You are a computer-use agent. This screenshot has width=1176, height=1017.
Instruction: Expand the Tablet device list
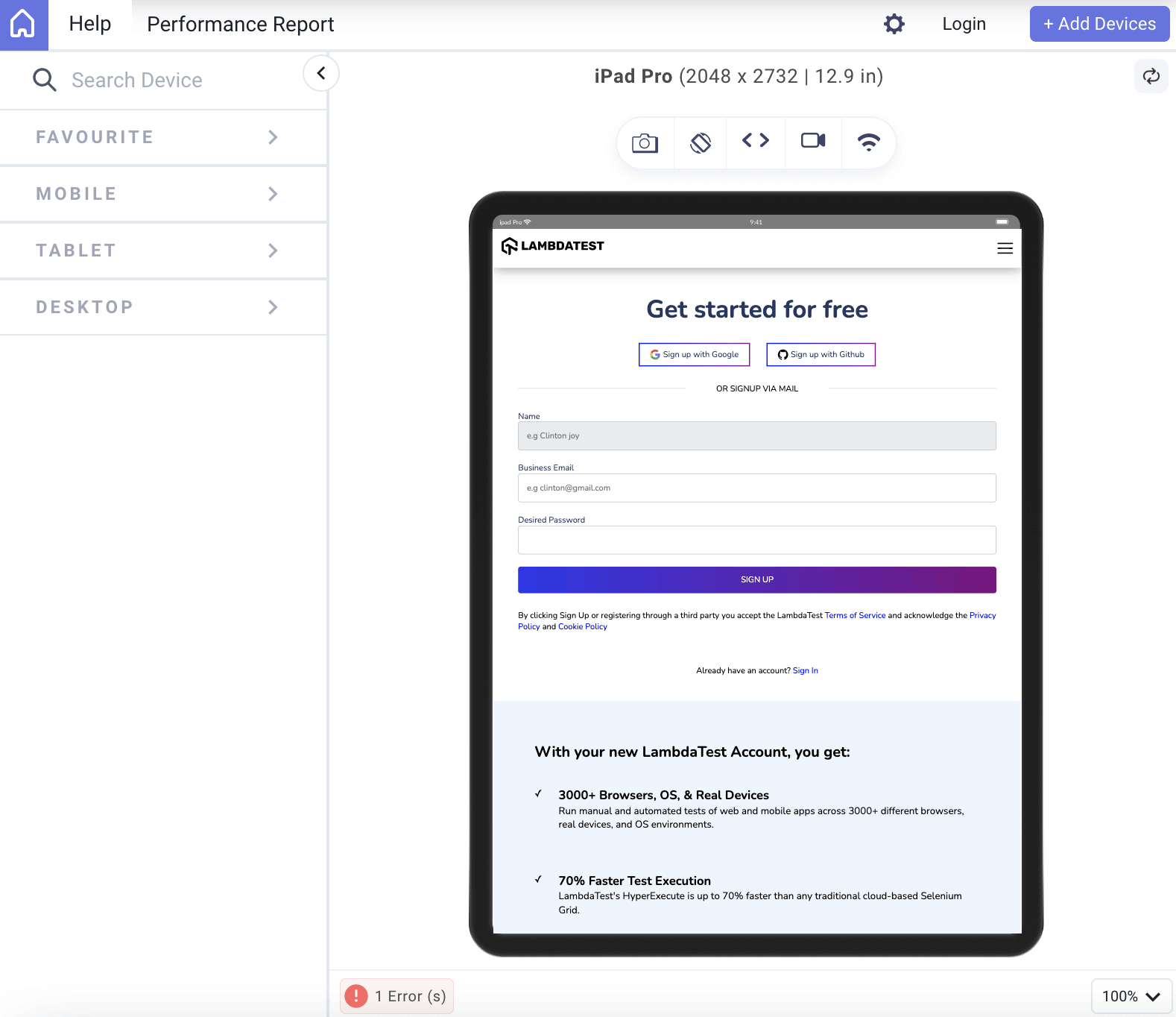[163, 251]
